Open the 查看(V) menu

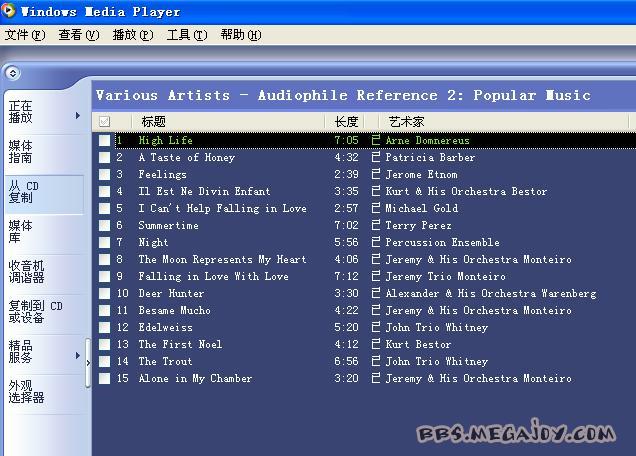click(x=79, y=35)
